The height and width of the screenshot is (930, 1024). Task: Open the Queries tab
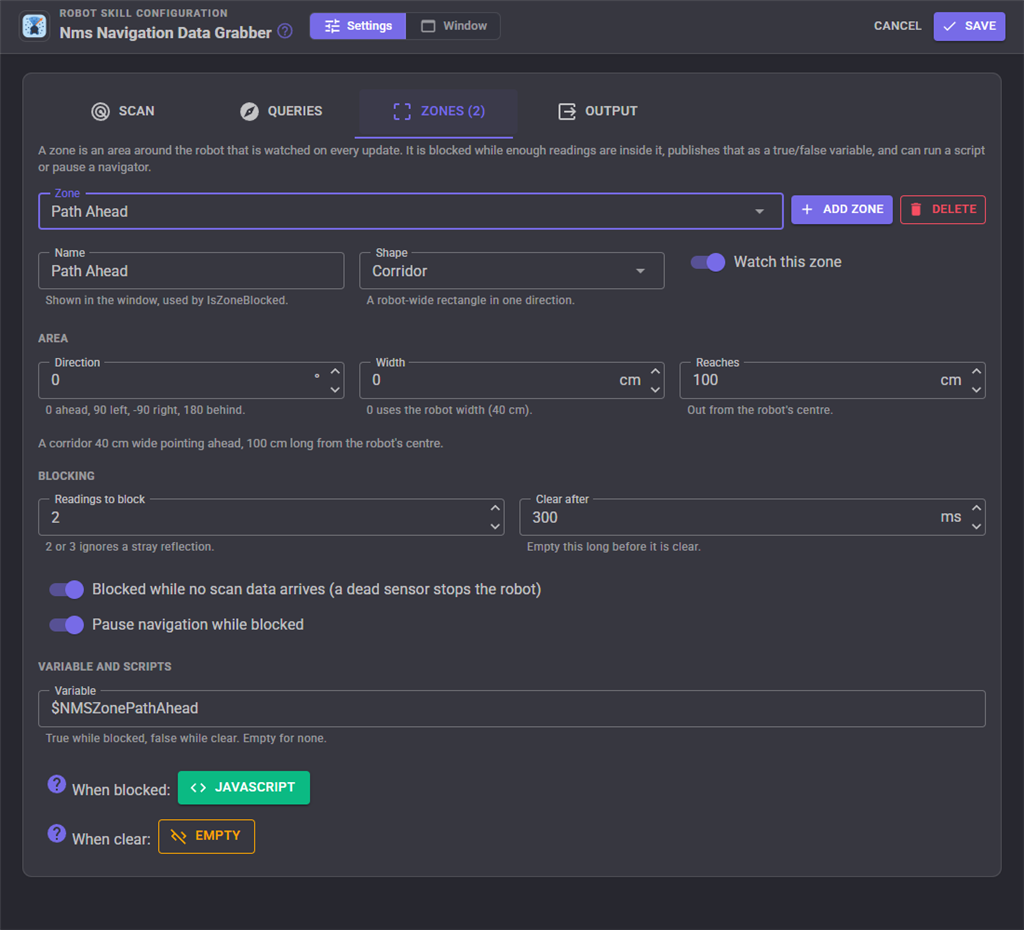point(281,111)
